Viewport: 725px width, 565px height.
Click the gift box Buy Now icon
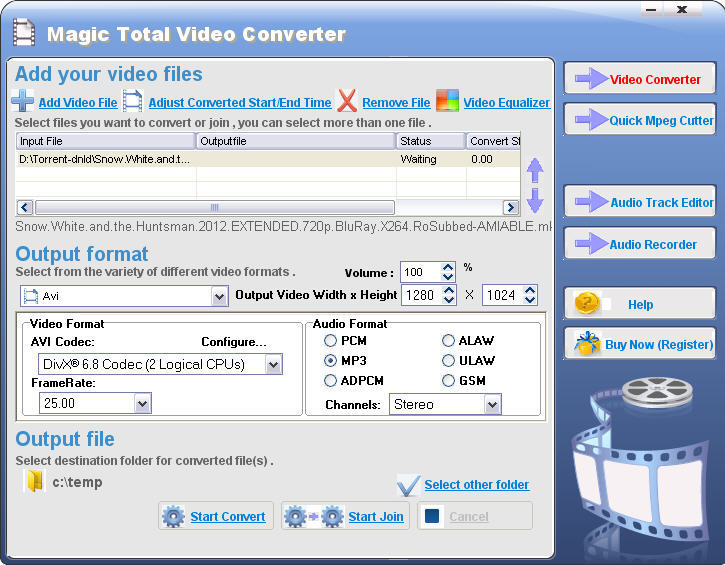coord(587,344)
